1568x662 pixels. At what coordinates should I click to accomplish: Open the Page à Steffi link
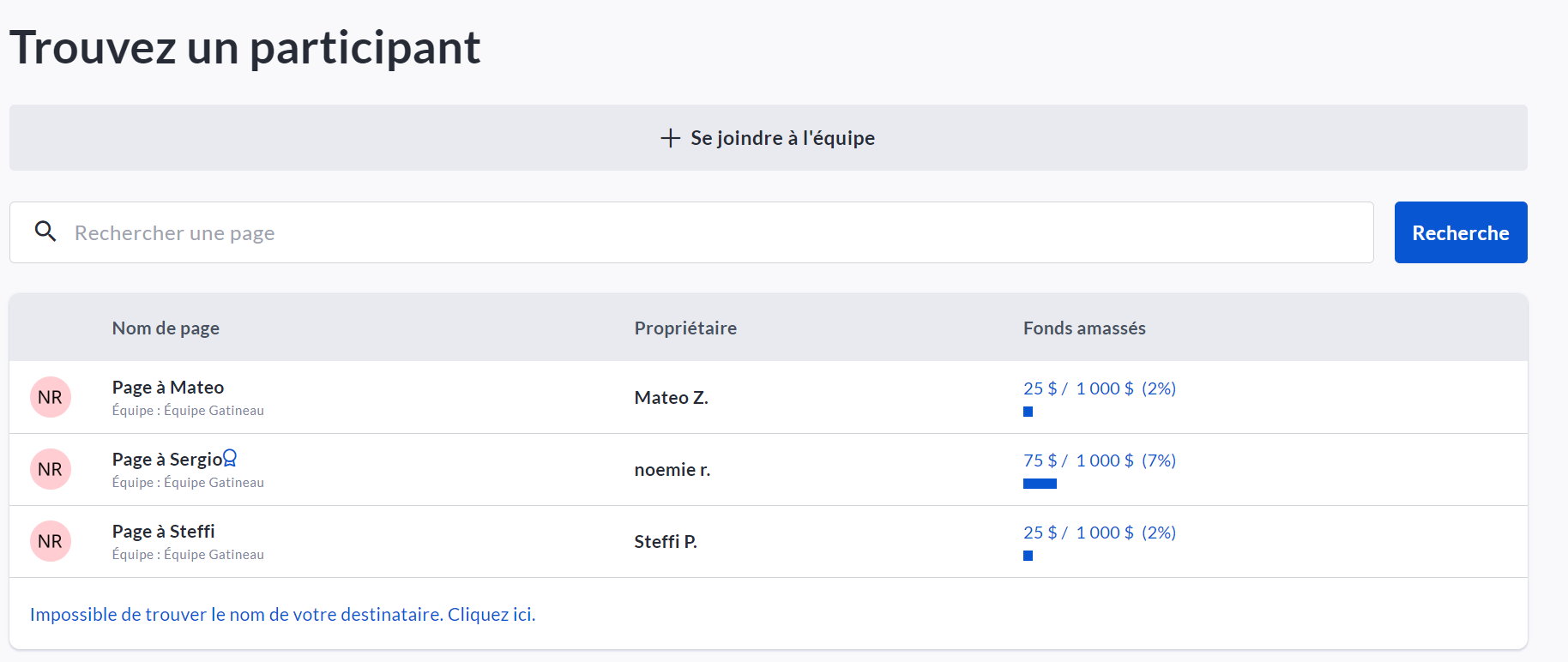click(x=163, y=532)
